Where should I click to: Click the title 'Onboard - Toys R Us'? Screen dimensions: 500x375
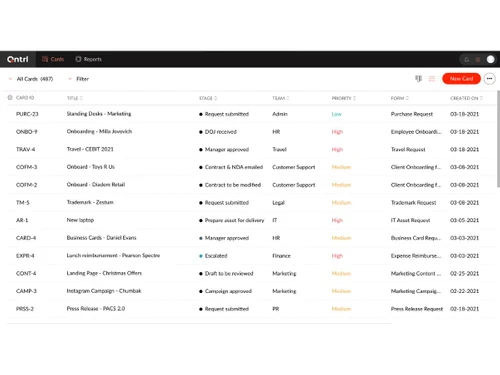(91, 167)
